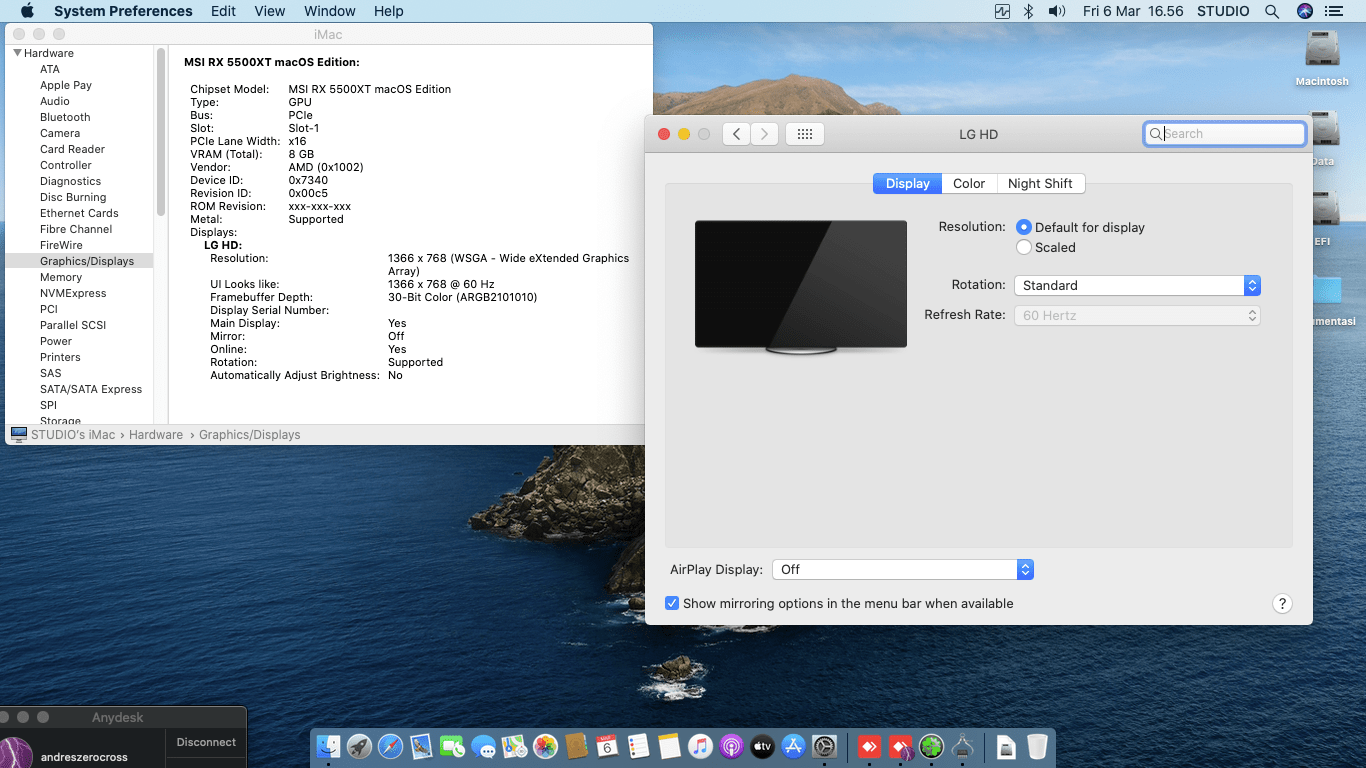Open the View menu
Image resolution: width=1366 pixels, height=768 pixels.
[x=270, y=11]
